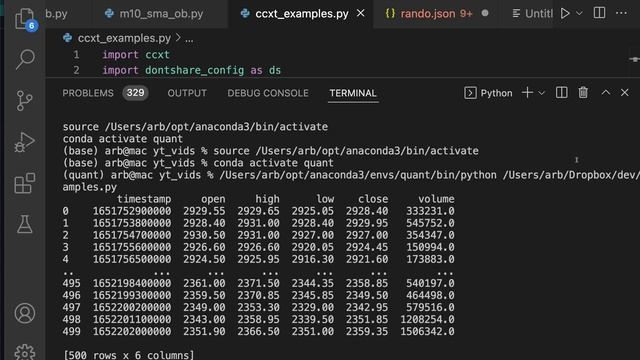Click ccxt_examples.py in the breadcrumb

pos(124,38)
